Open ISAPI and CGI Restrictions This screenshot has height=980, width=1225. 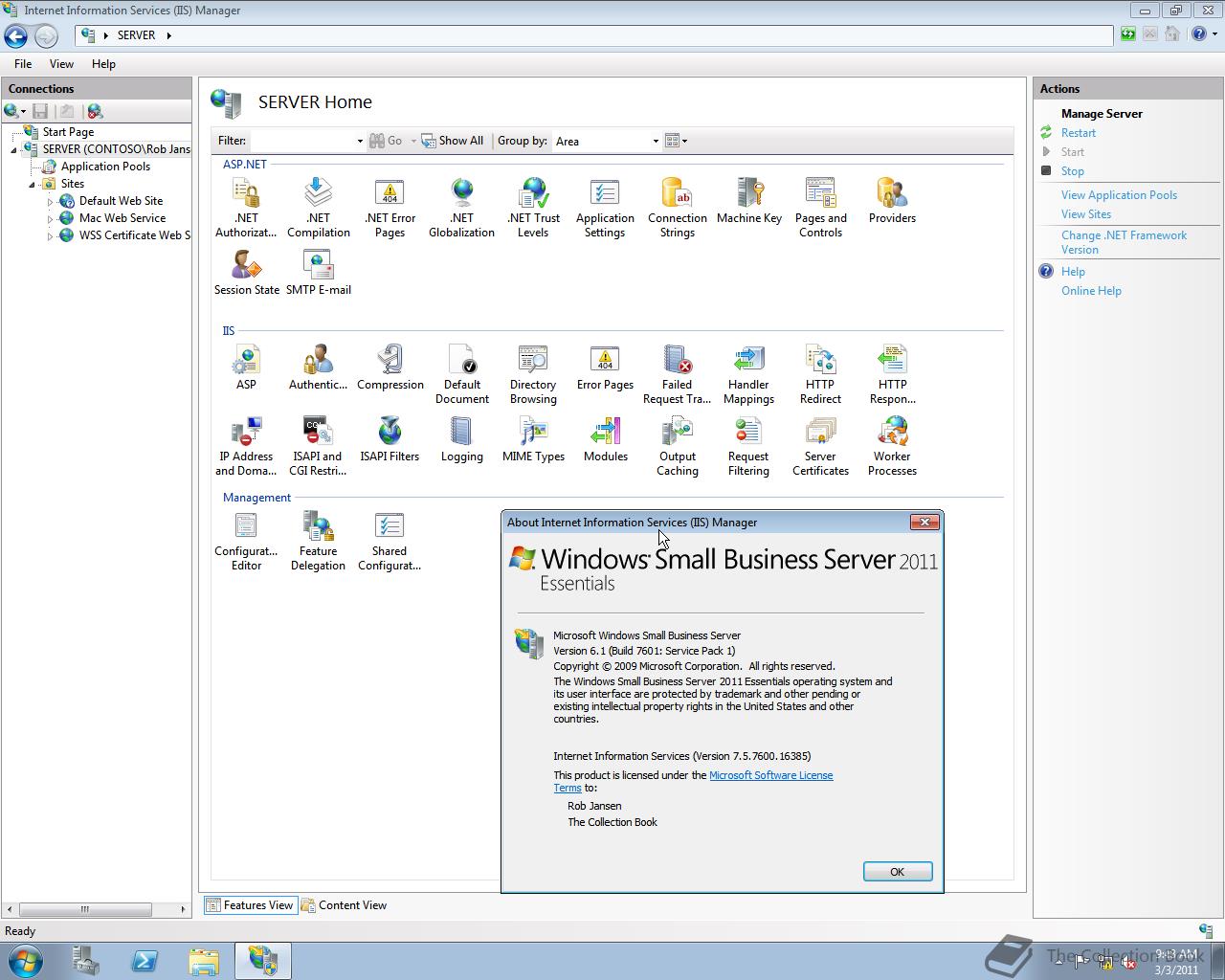click(318, 446)
